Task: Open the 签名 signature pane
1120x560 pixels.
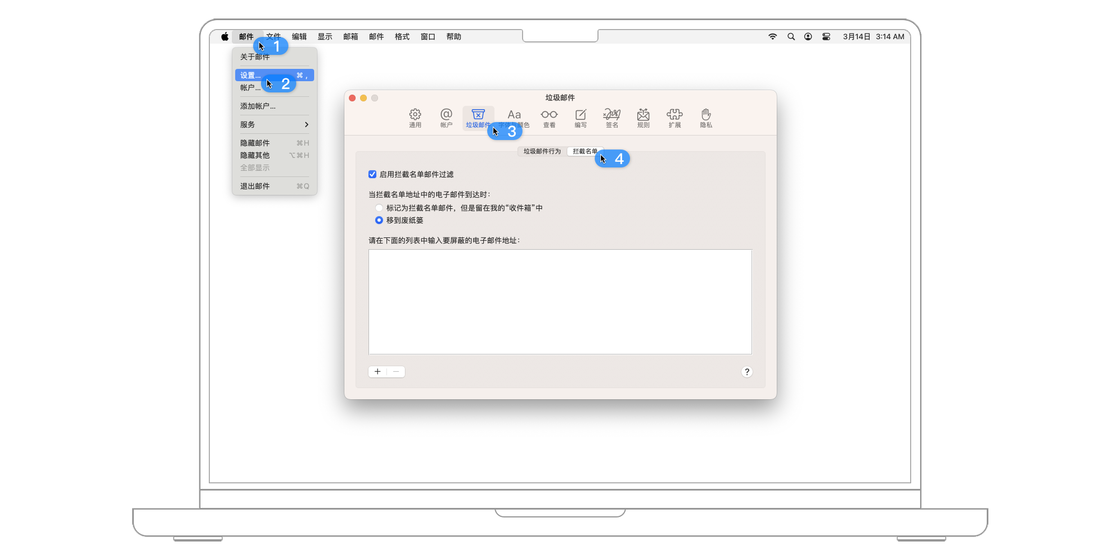Action: tap(612, 118)
